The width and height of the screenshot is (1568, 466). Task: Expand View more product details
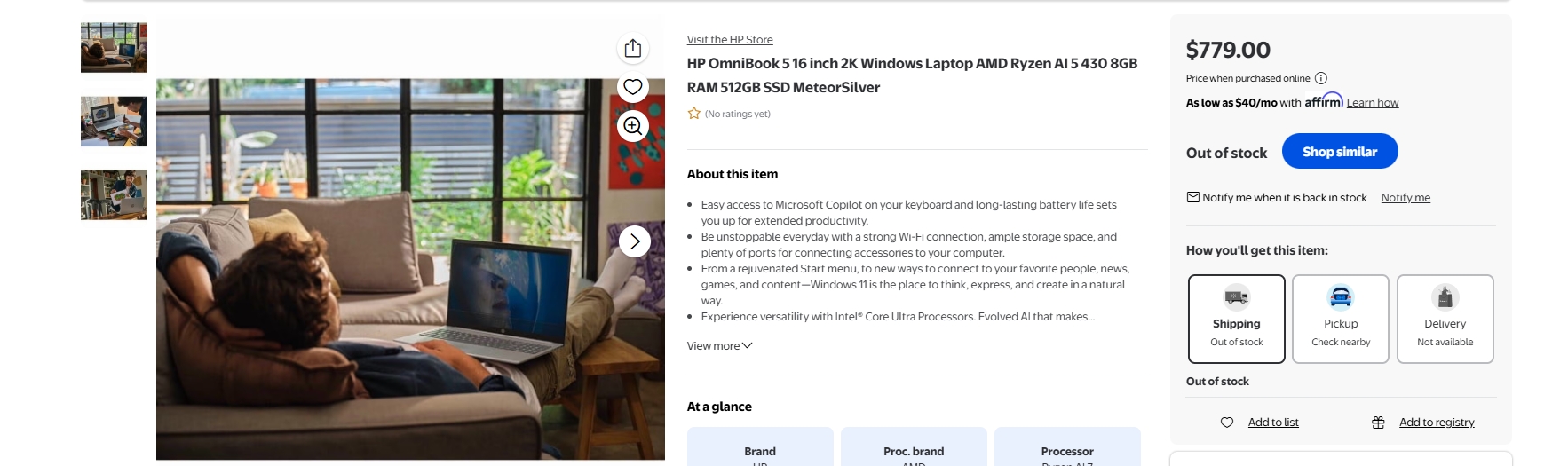click(719, 346)
